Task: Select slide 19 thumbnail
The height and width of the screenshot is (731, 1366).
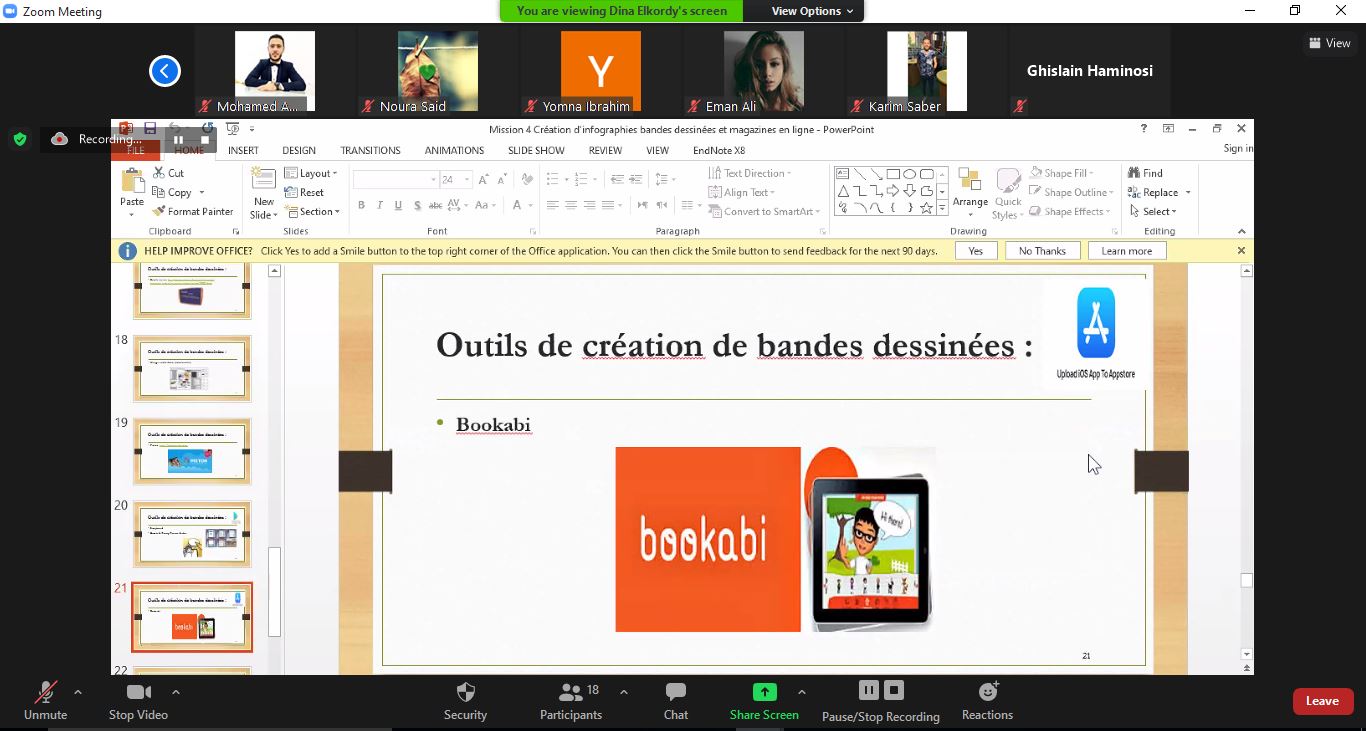Action: [192, 452]
